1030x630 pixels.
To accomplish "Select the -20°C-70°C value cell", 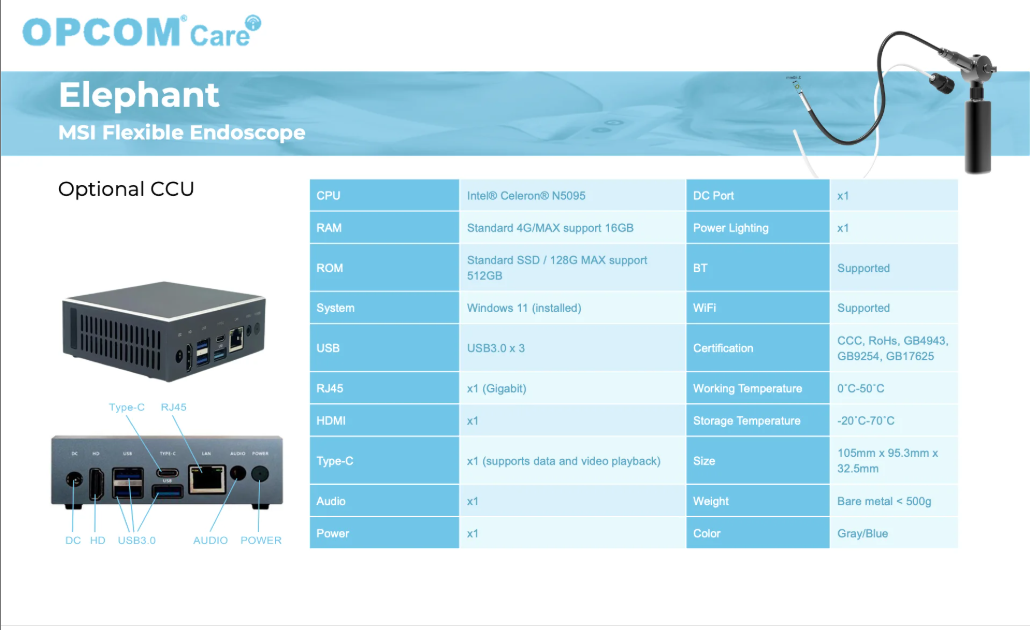I will point(894,420).
